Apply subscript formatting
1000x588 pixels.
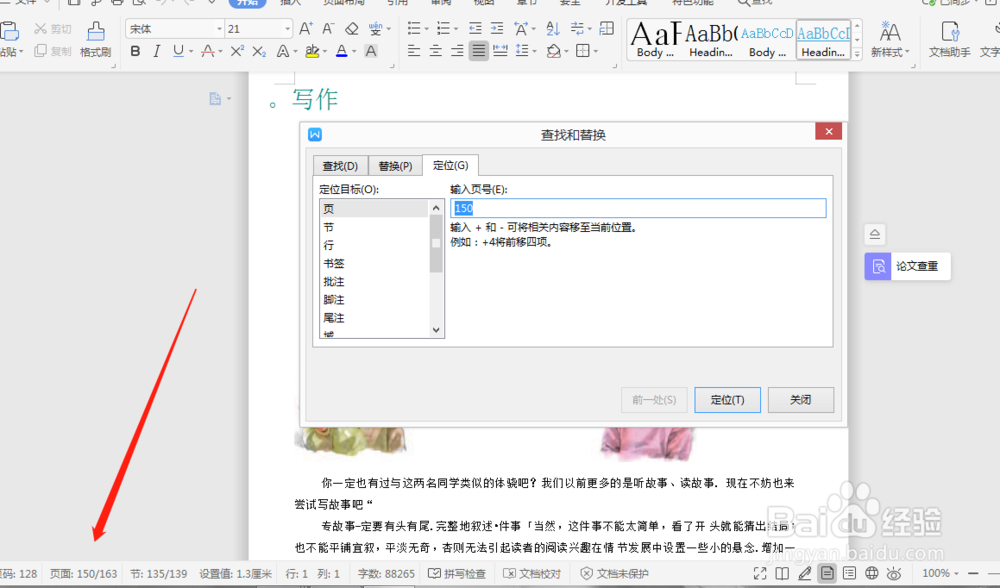(x=258, y=51)
